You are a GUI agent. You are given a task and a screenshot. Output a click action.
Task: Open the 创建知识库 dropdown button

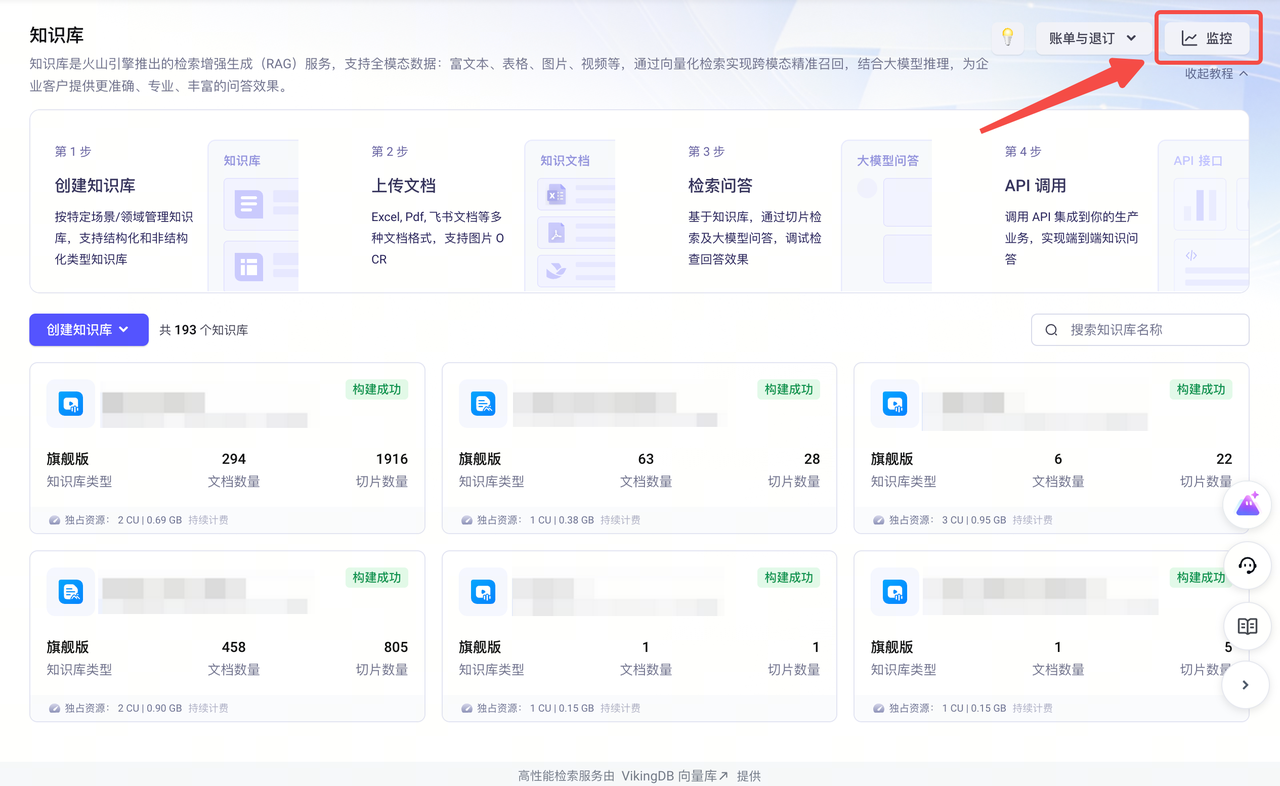coord(89,330)
